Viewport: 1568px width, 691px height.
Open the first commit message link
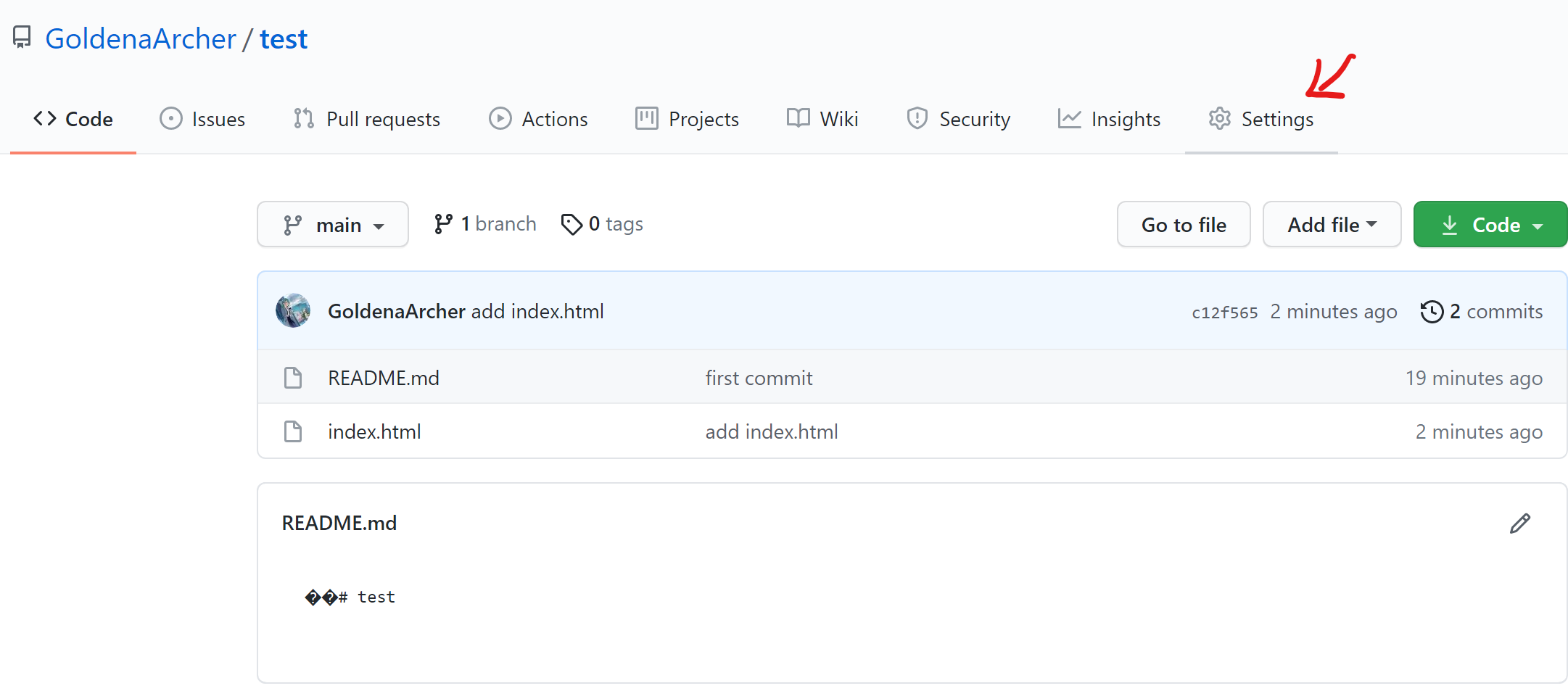(759, 378)
